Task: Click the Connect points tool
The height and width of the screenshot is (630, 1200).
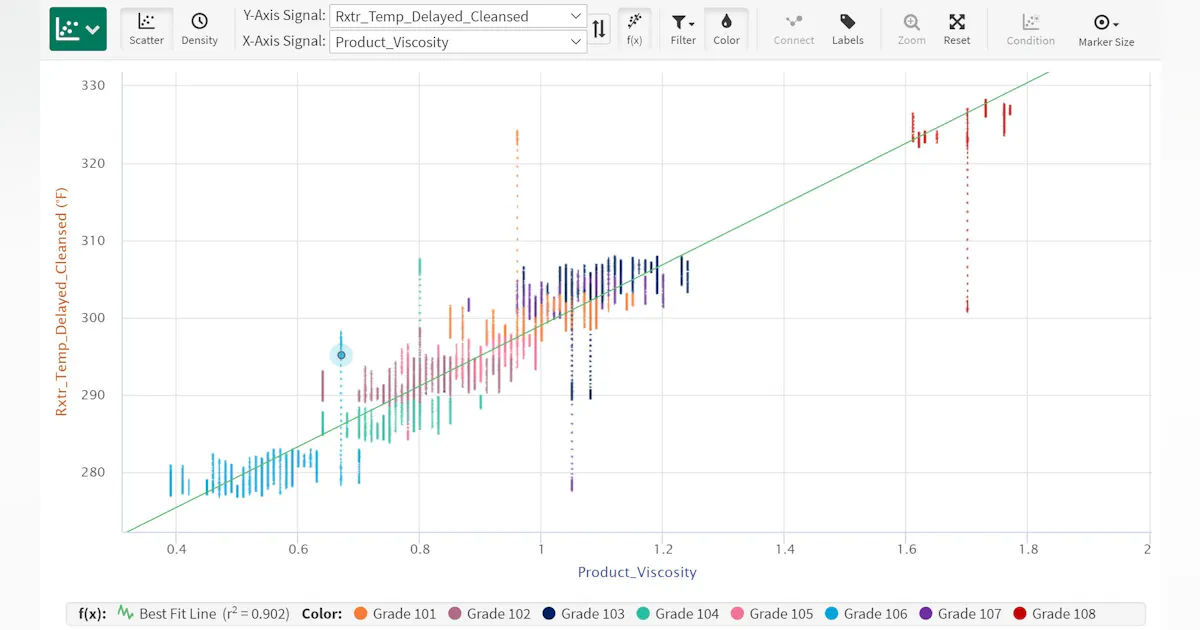Action: [x=794, y=29]
